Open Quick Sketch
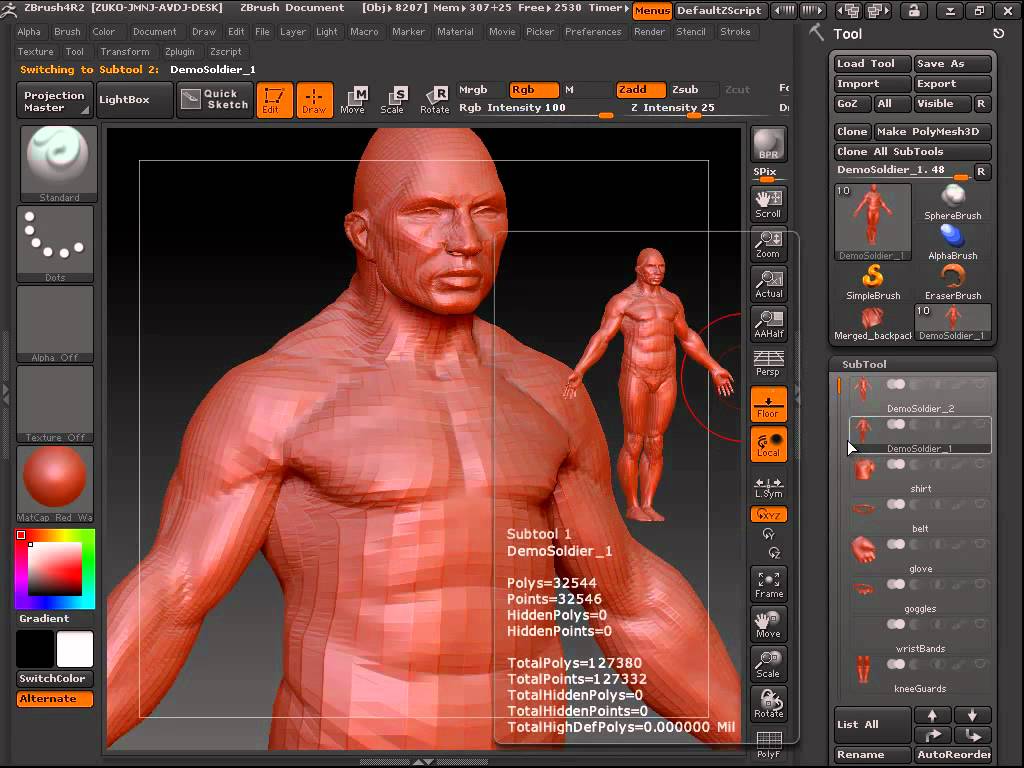 click(x=214, y=99)
